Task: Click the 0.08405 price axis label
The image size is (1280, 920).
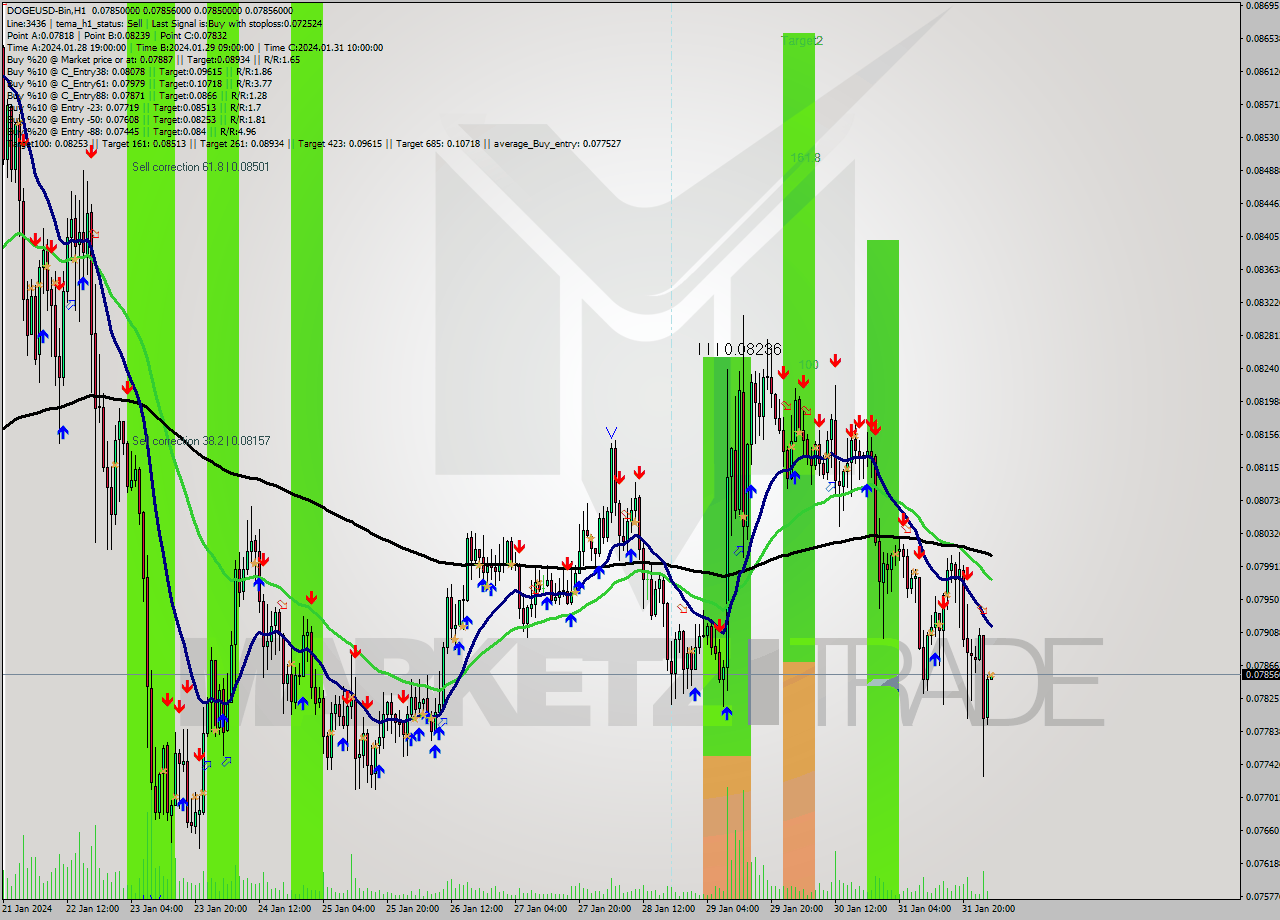Action: pyautogui.click(x=1262, y=236)
